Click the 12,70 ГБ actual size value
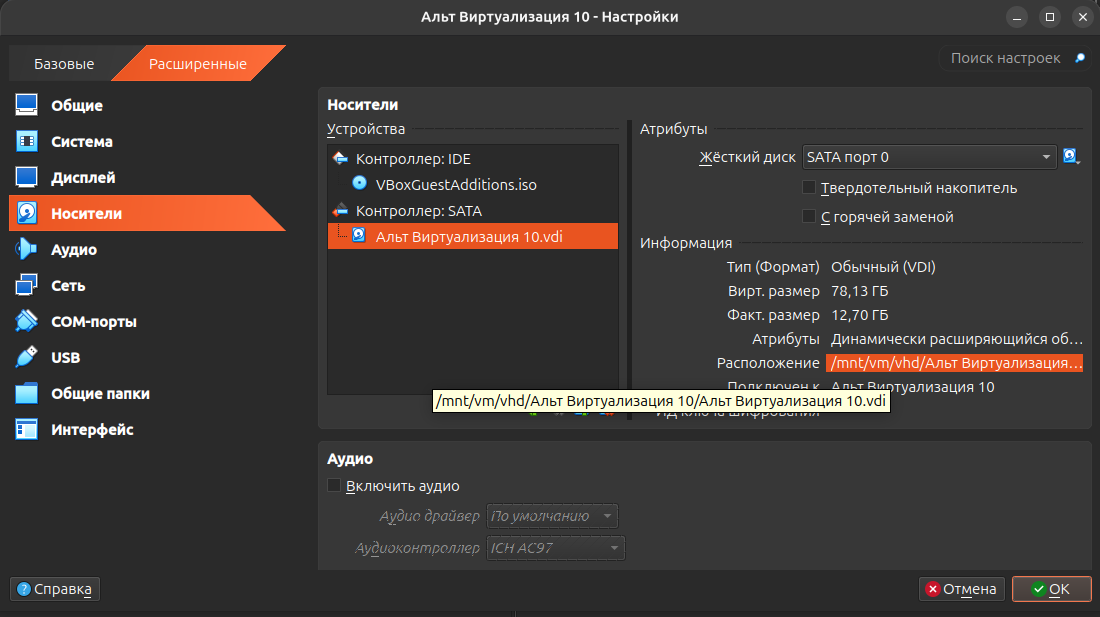 click(x=859, y=315)
